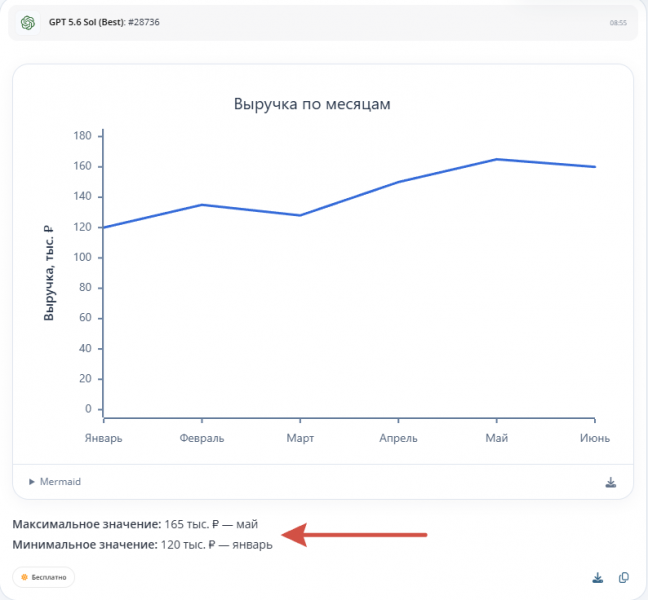Click the Минимальное значение line of text

143,545
